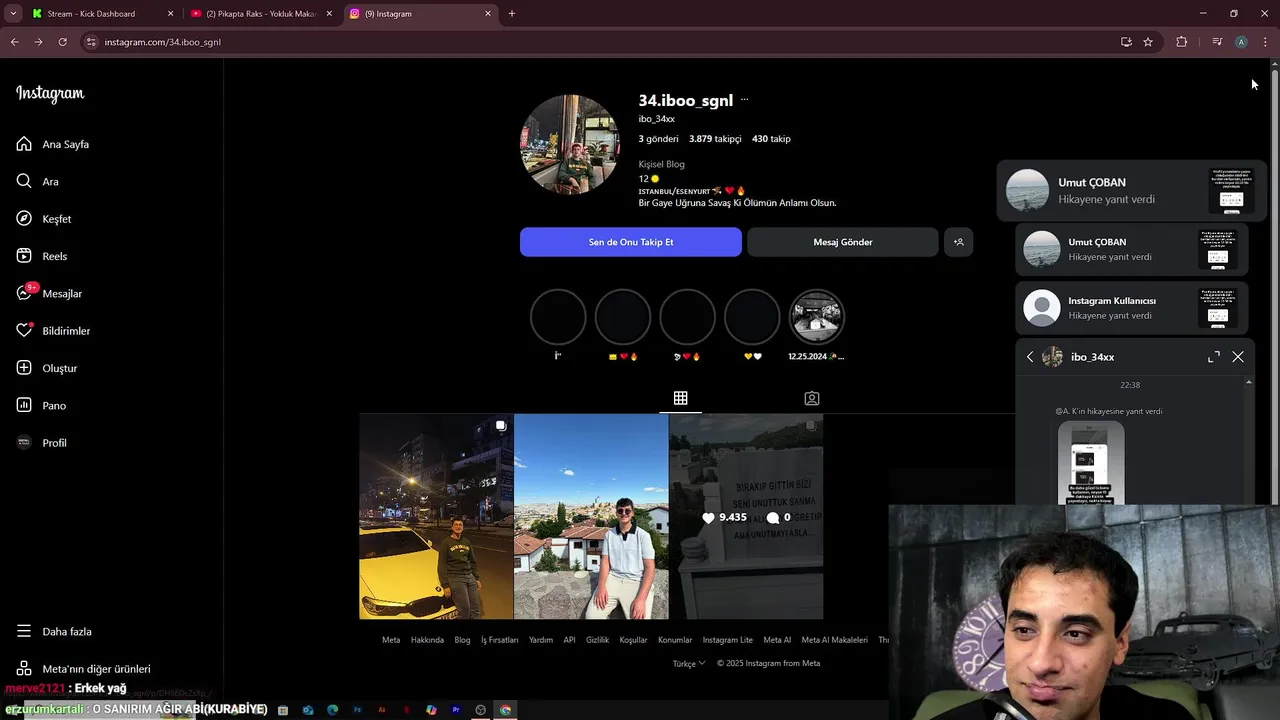Close the ibo_34xx chat panel
Viewport: 1280px width, 720px height.
pos(1238,357)
